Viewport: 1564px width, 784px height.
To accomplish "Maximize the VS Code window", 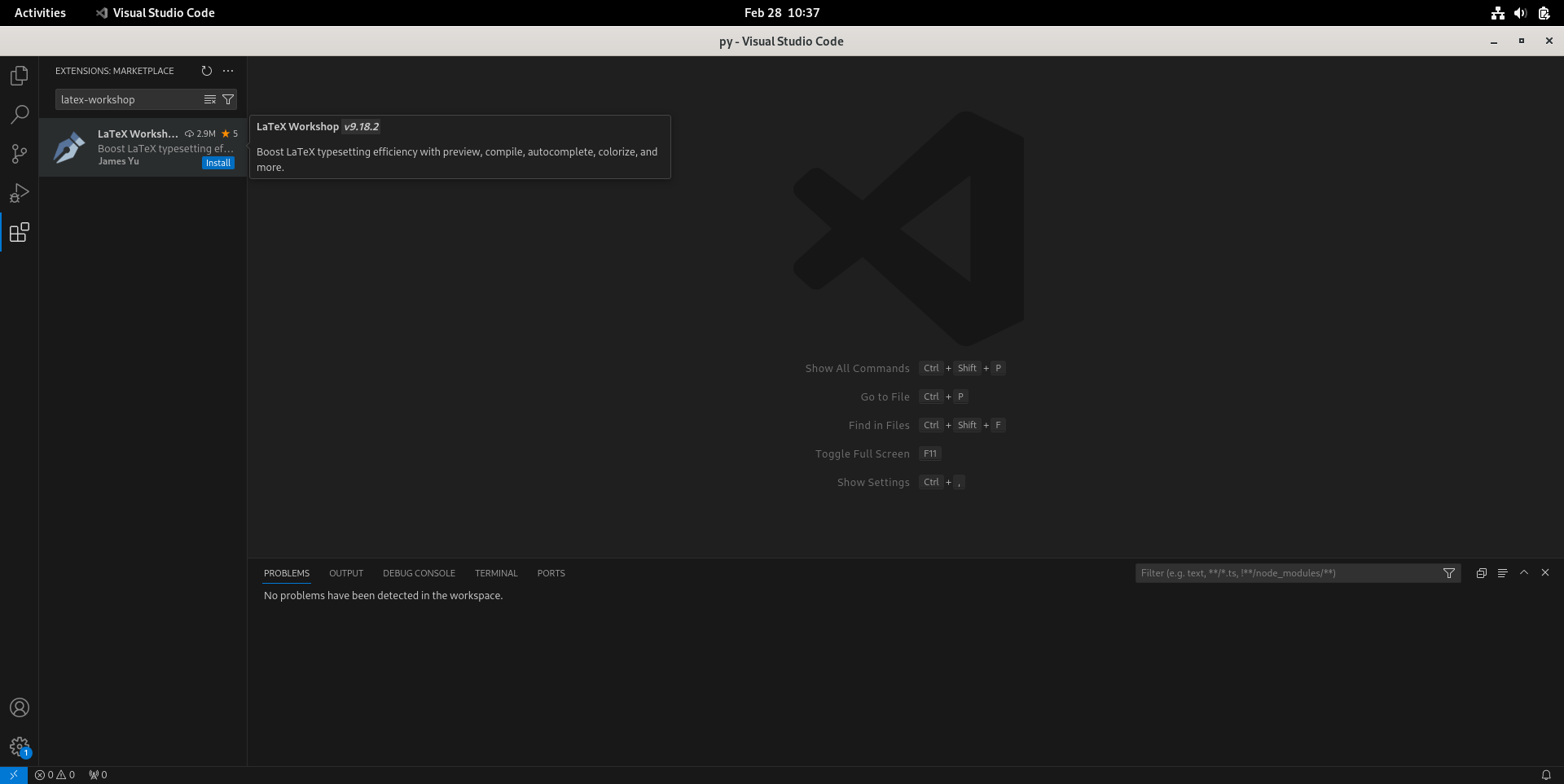I will pyautogui.click(x=1522, y=41).
